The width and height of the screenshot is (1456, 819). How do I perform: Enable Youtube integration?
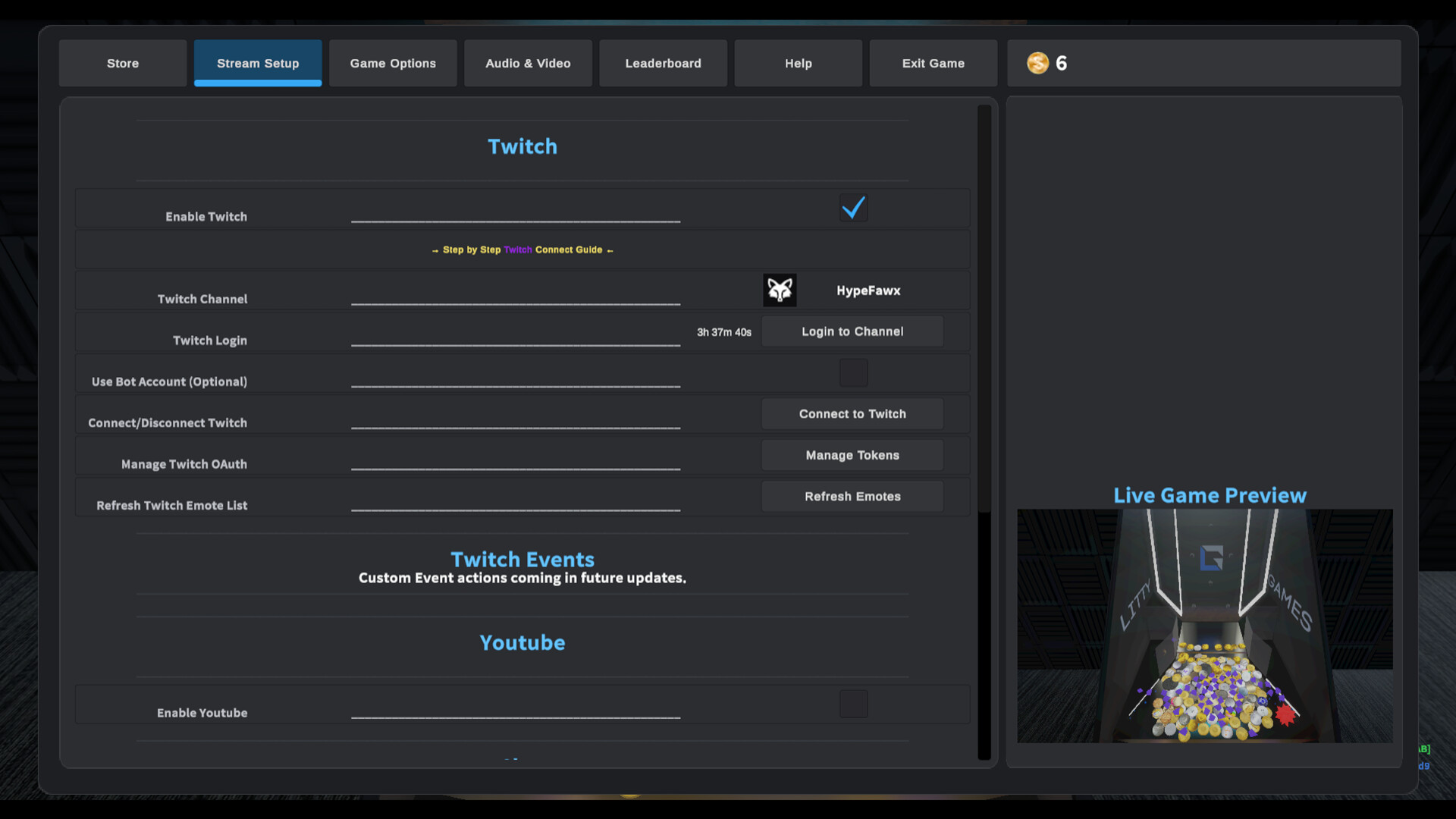pos(854,704)
